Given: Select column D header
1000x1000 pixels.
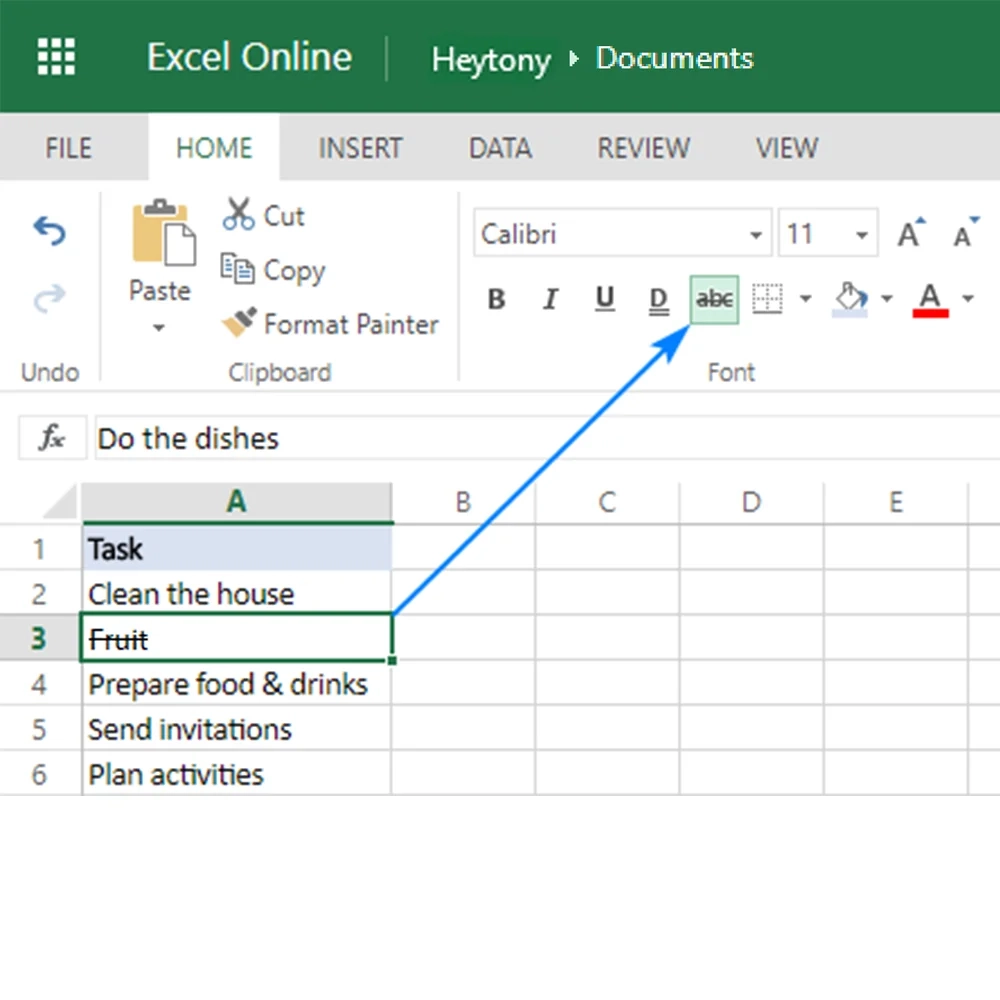Looking at the screenshot, I should (751, 502).
